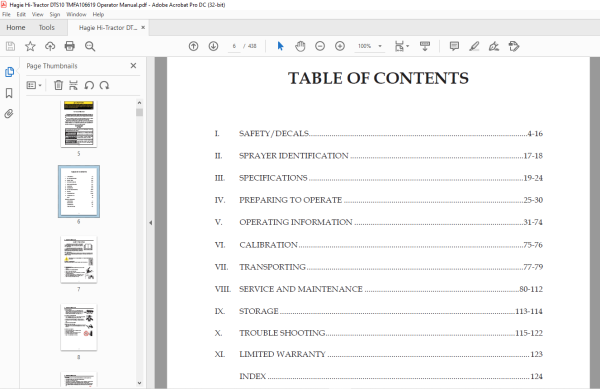Click OPERATING INFORMATION entry
This screenshot has width=600, height=389.
[x=378, y=222]
